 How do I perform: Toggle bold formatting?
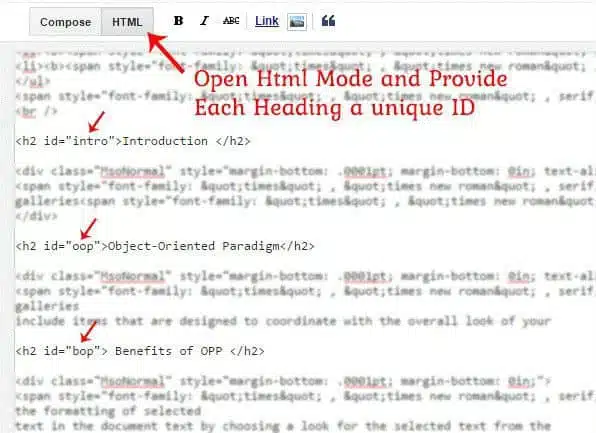point(178,21)
